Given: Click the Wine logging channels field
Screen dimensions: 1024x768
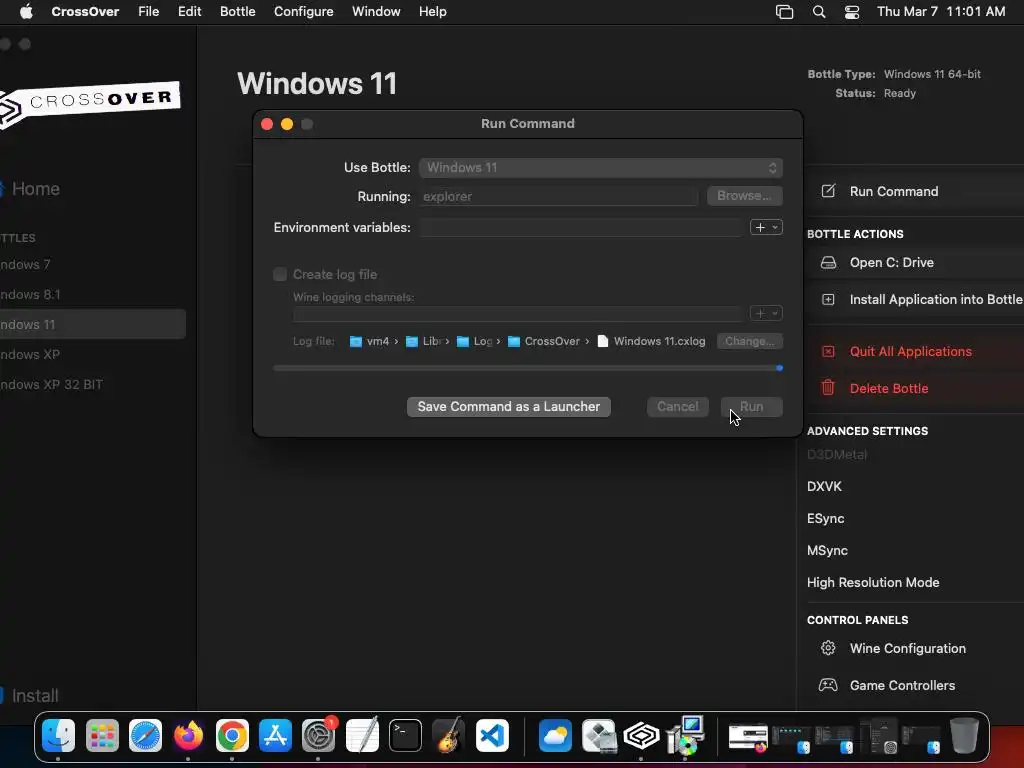Looking at the screenshot, I should point(518,313).
